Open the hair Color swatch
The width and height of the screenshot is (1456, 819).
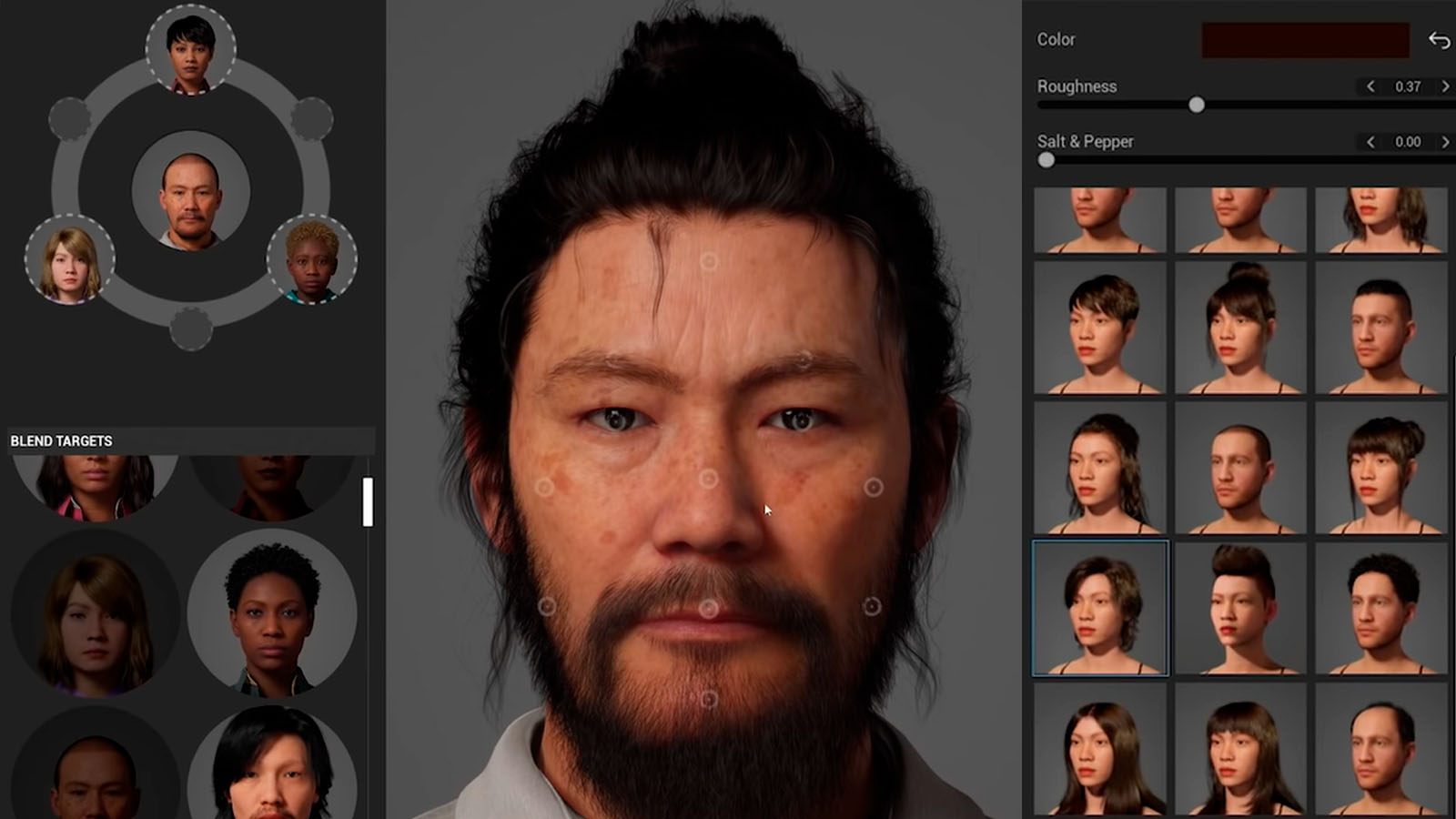click(x=1305, y=40)
